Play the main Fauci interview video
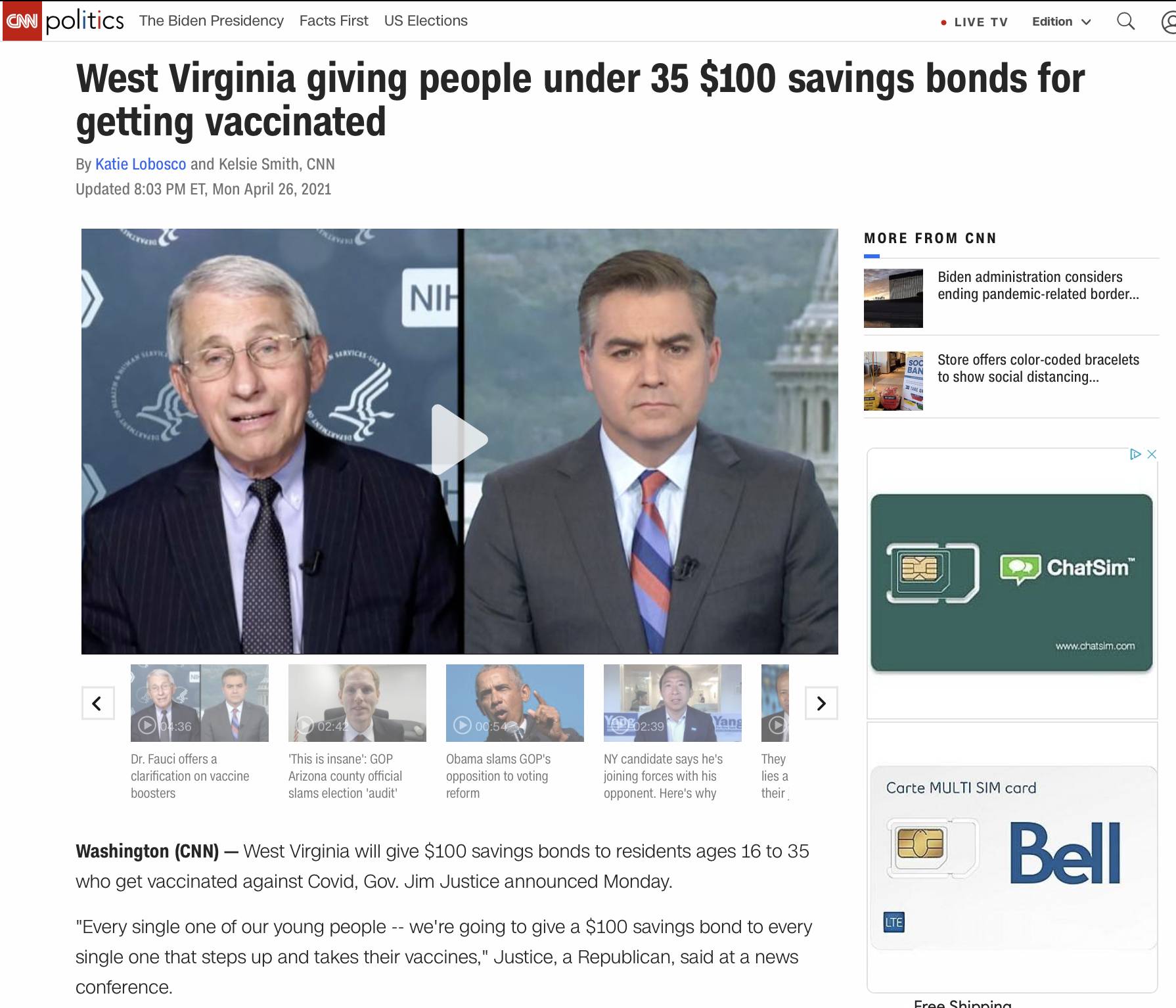The height and width of the screenshot is (1008, 1176). click(459, 440)
